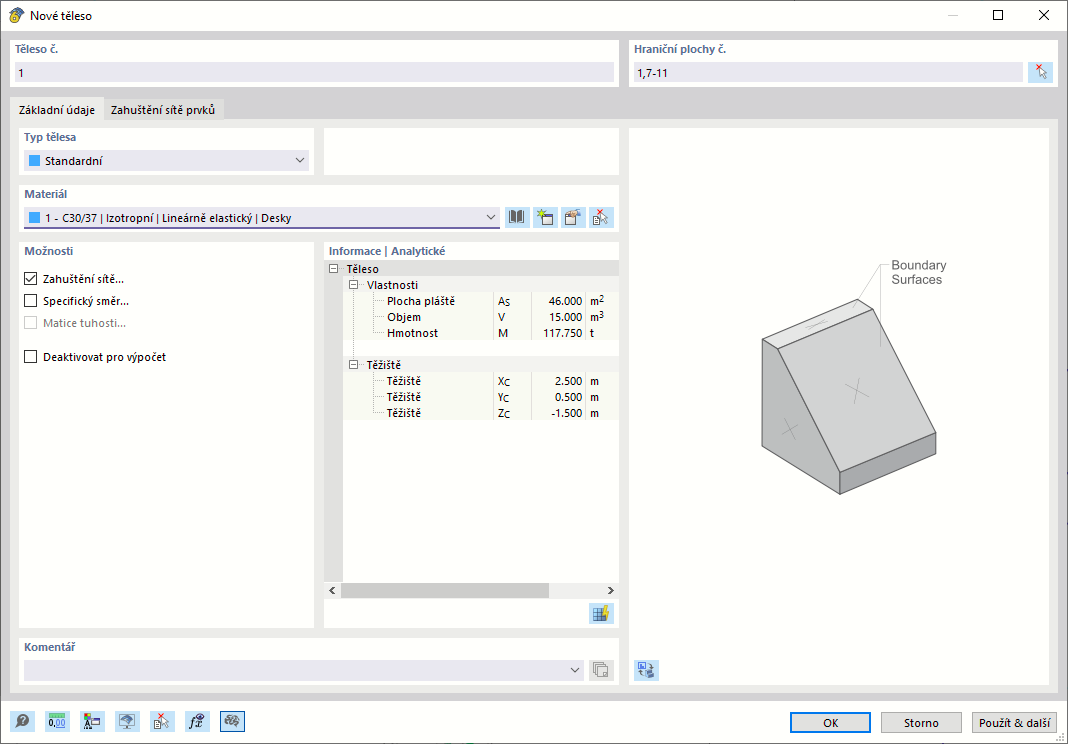This screenshot has height=744, width=1068.
Task: Open the material library book icon
Action: point(517,218)
